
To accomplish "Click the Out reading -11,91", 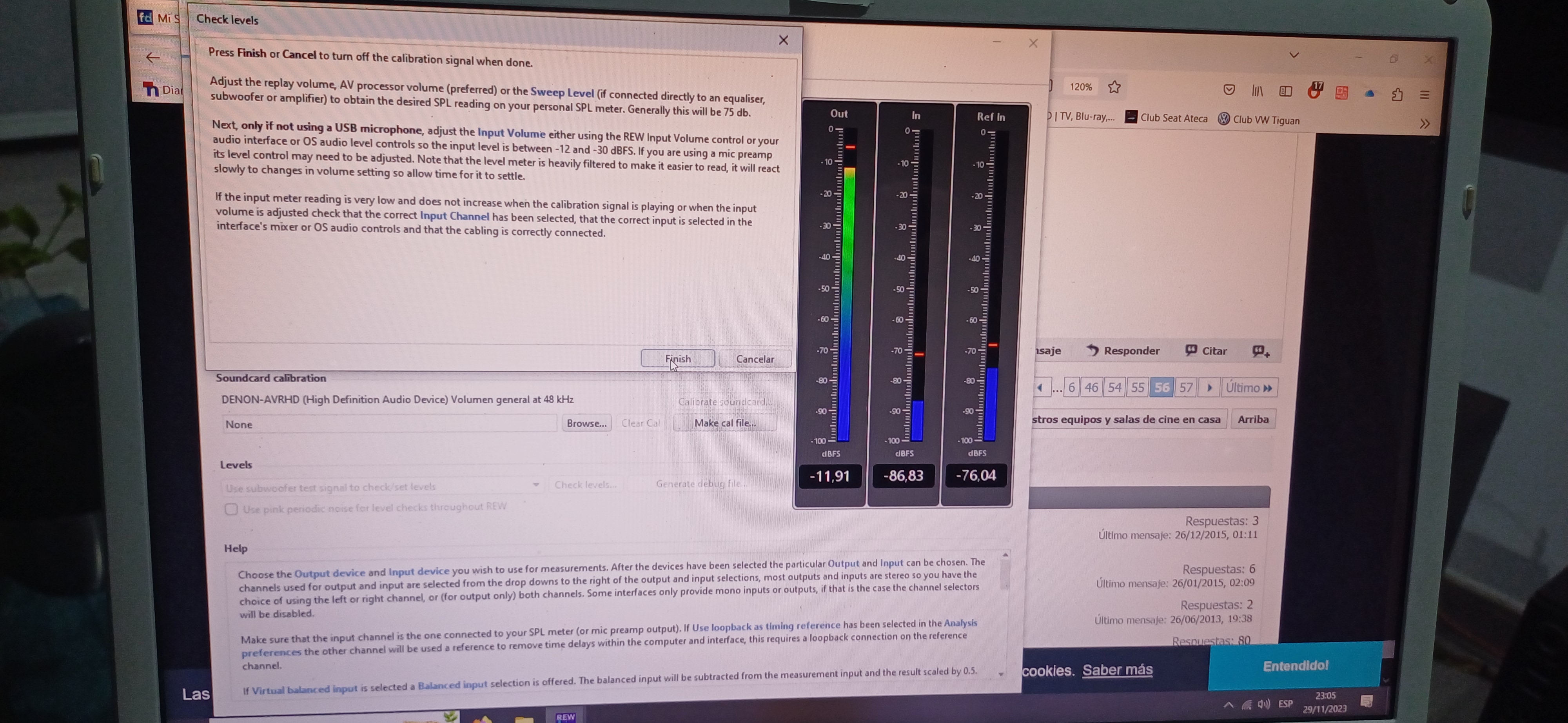I will pos(829,476).
